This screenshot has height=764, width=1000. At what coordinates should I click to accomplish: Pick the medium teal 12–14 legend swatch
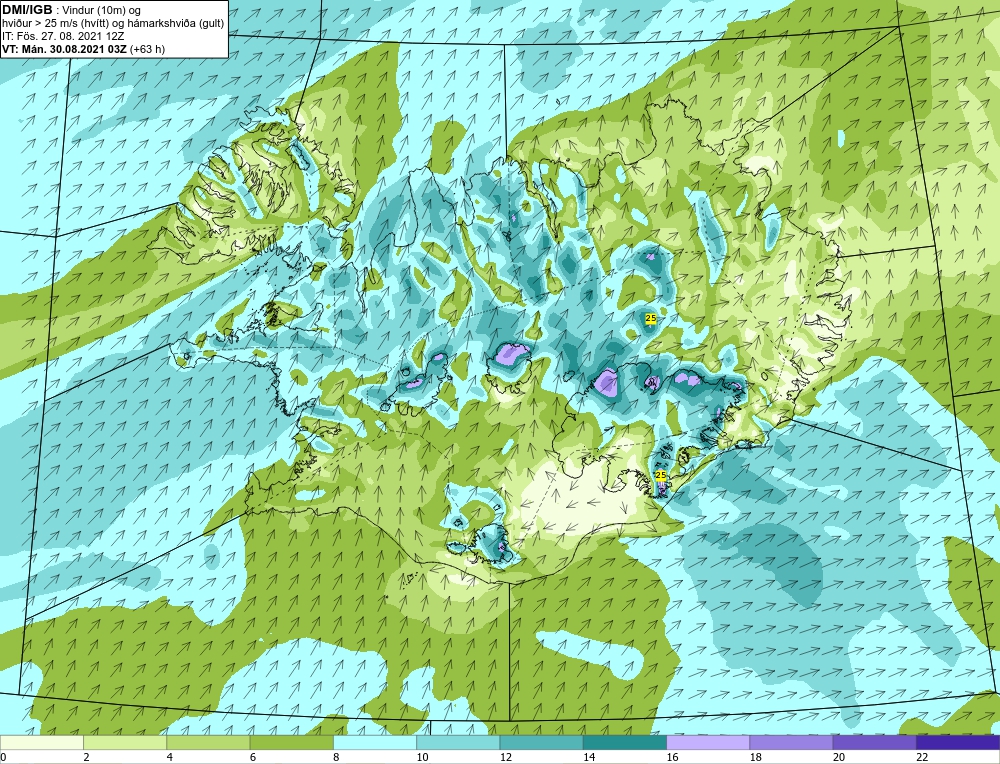[x=541, y=742]
